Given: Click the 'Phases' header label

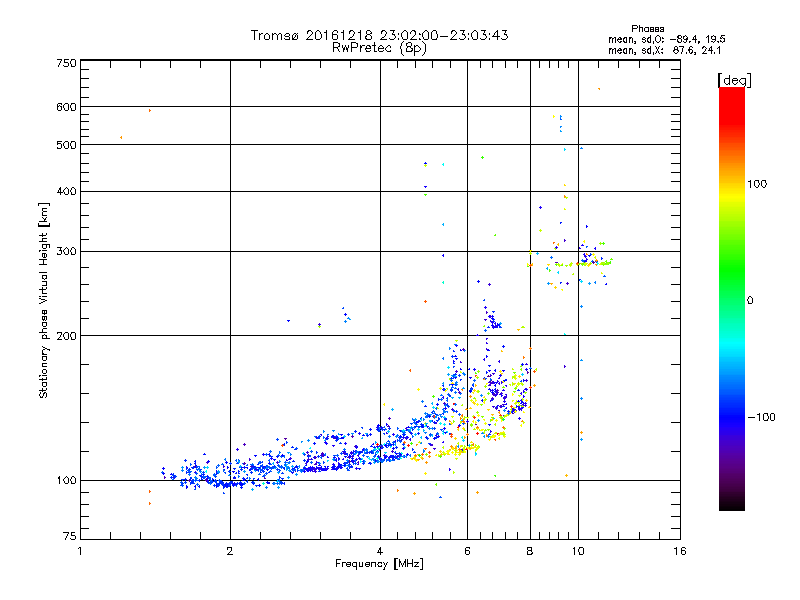Looking at the screenshot, I should pyautogui.click(x=647, y=29).
